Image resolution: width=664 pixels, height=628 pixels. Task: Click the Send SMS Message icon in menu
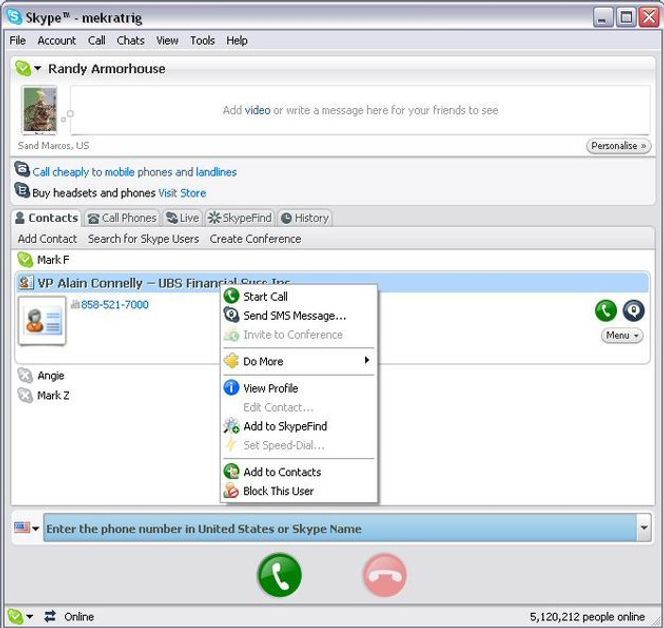[x=231, y=315]
